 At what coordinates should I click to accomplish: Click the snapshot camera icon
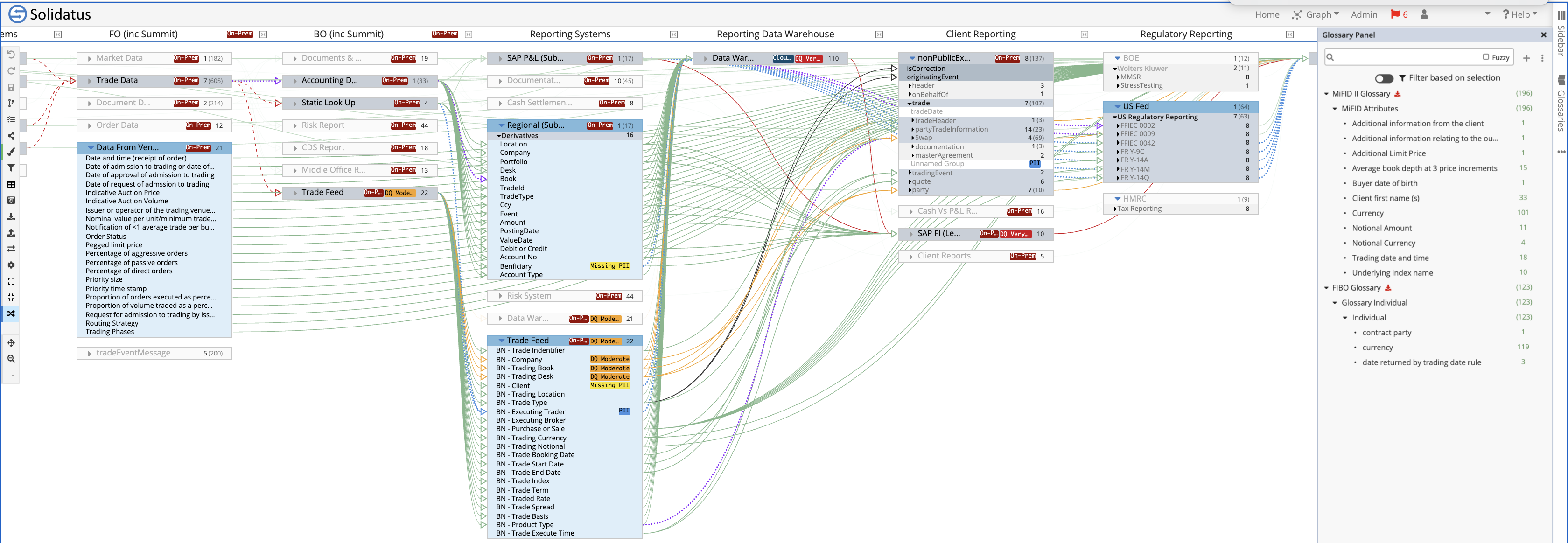tap(11, 200)
